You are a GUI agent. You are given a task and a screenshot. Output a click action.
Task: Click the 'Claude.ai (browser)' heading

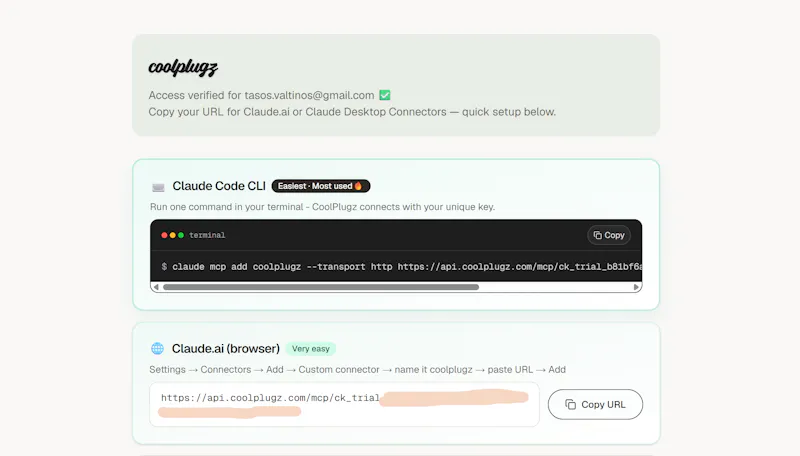coord(226,348)
